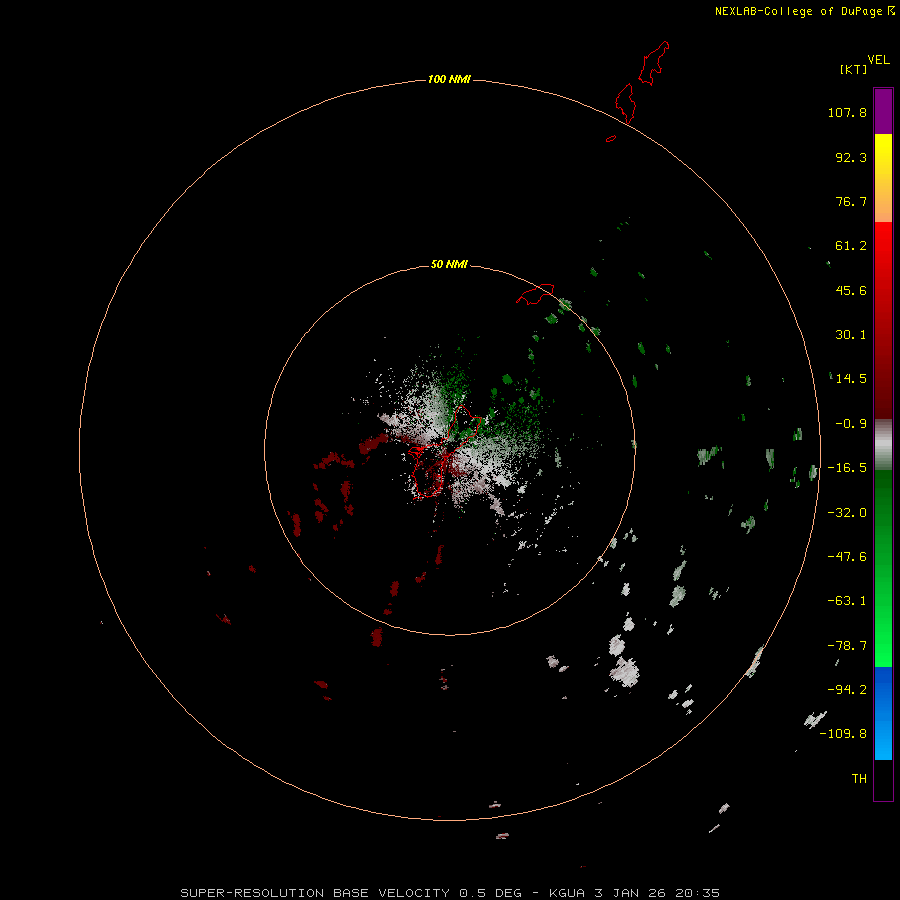Image resolution: width=900 pixels, height=900 pixels.
Task: Click the 76.7 scale value
Action: point(851,201)
